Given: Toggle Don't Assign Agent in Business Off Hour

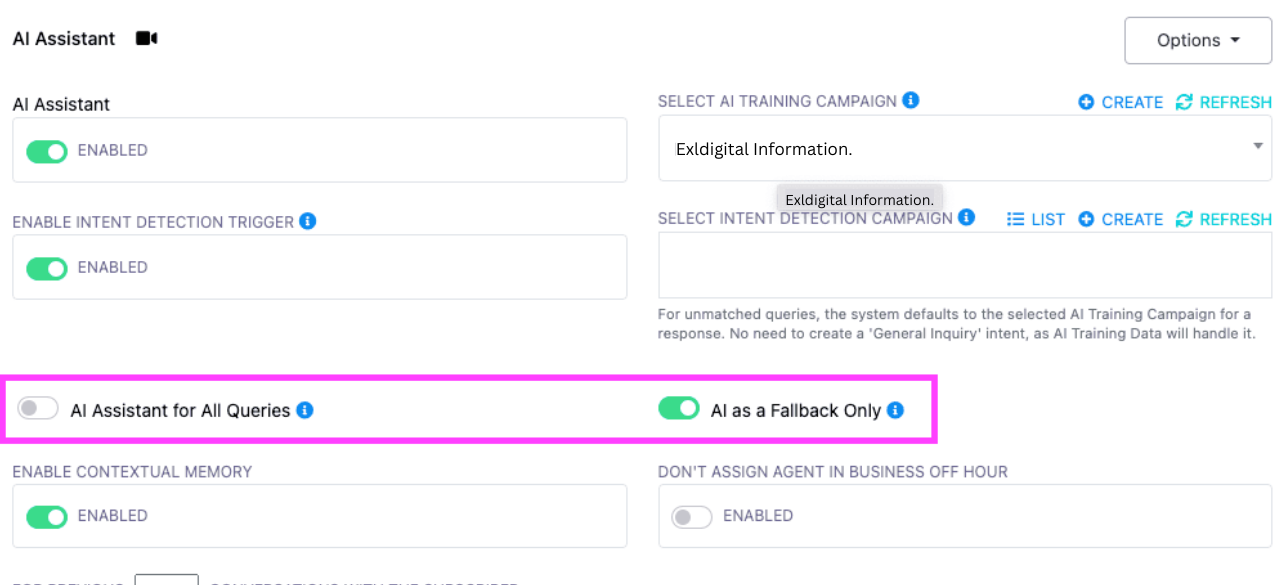Looking at the screenshot, I should 691,517.
